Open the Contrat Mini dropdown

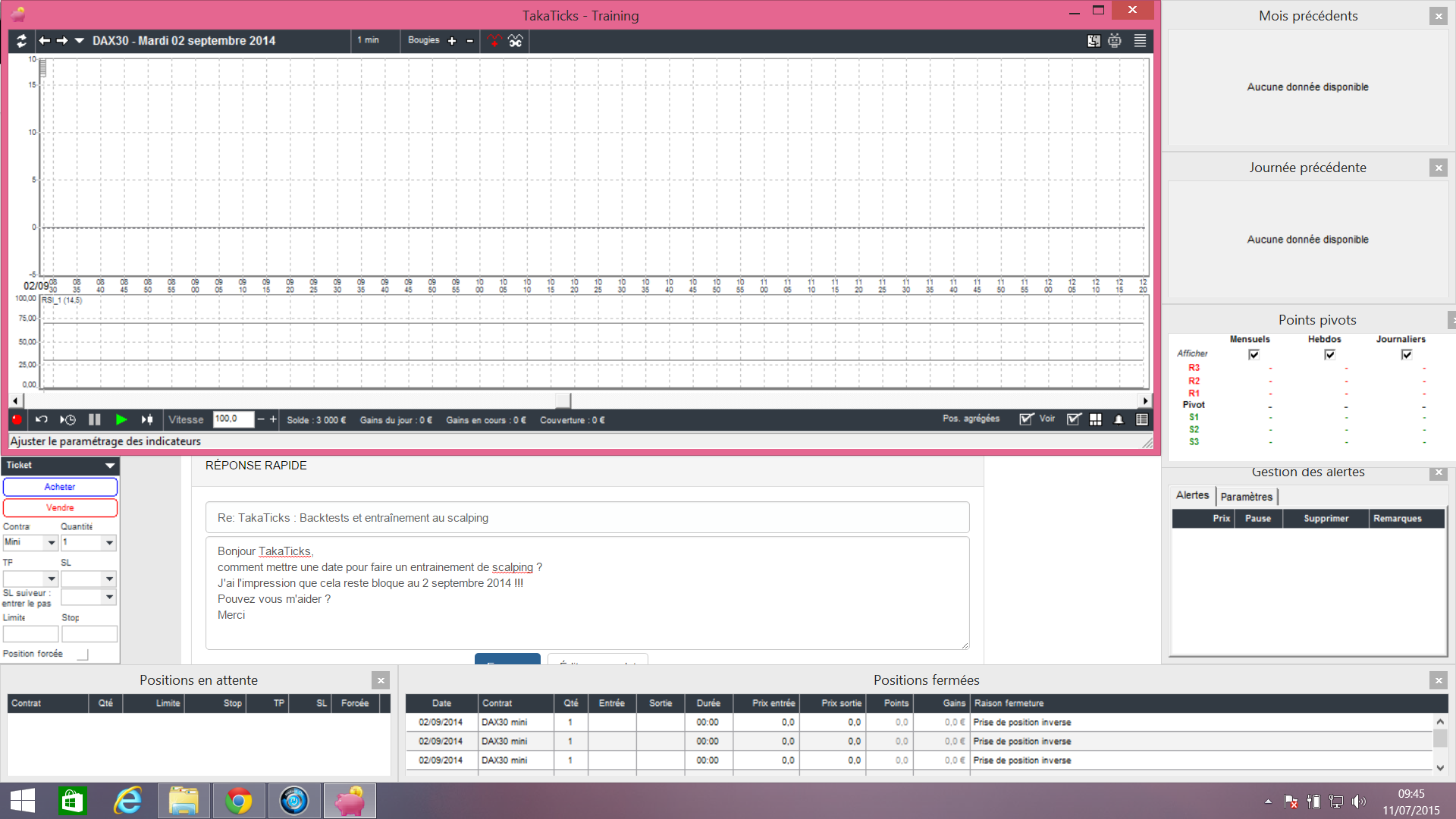tap(52, 543)
